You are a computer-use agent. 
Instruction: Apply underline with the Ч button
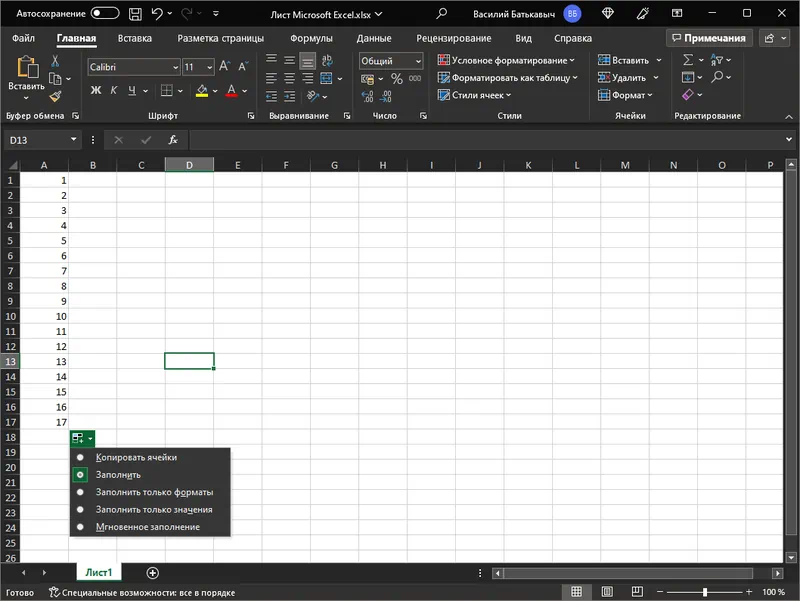[x=132, y=90]
